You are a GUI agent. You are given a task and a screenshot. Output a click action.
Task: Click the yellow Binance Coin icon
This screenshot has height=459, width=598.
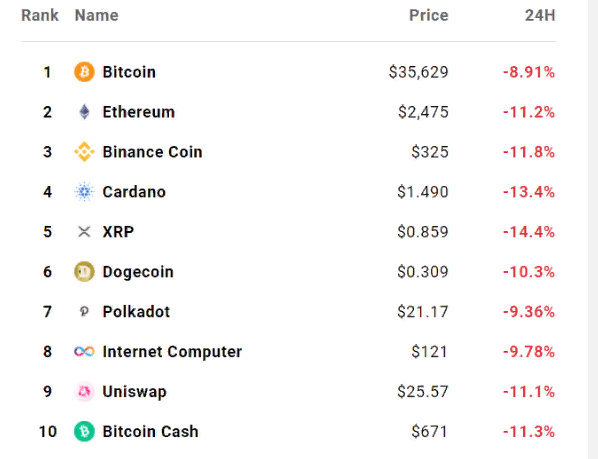[x=84, y=152]
